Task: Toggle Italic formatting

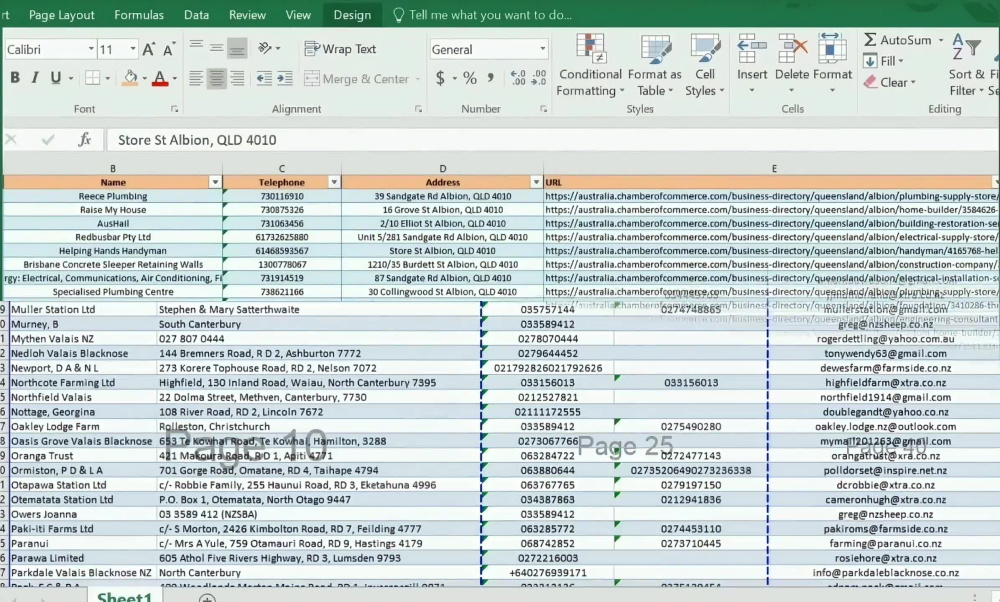Action: [35, 78]
